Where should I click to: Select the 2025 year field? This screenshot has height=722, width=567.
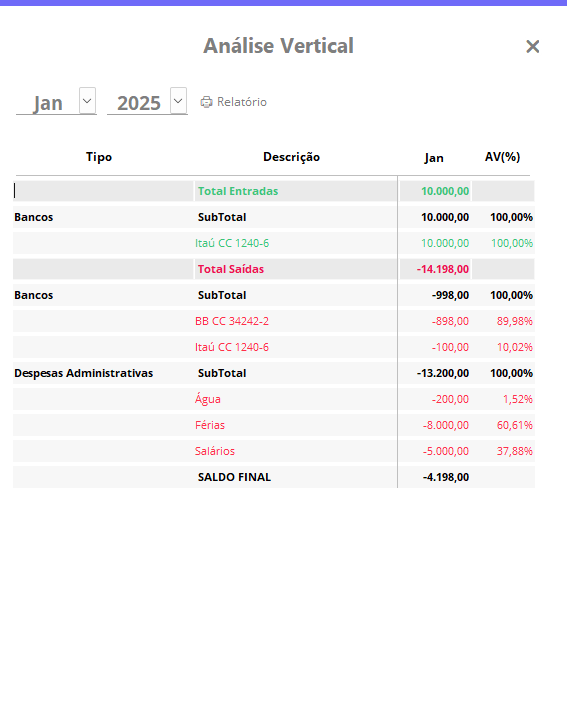139,103
